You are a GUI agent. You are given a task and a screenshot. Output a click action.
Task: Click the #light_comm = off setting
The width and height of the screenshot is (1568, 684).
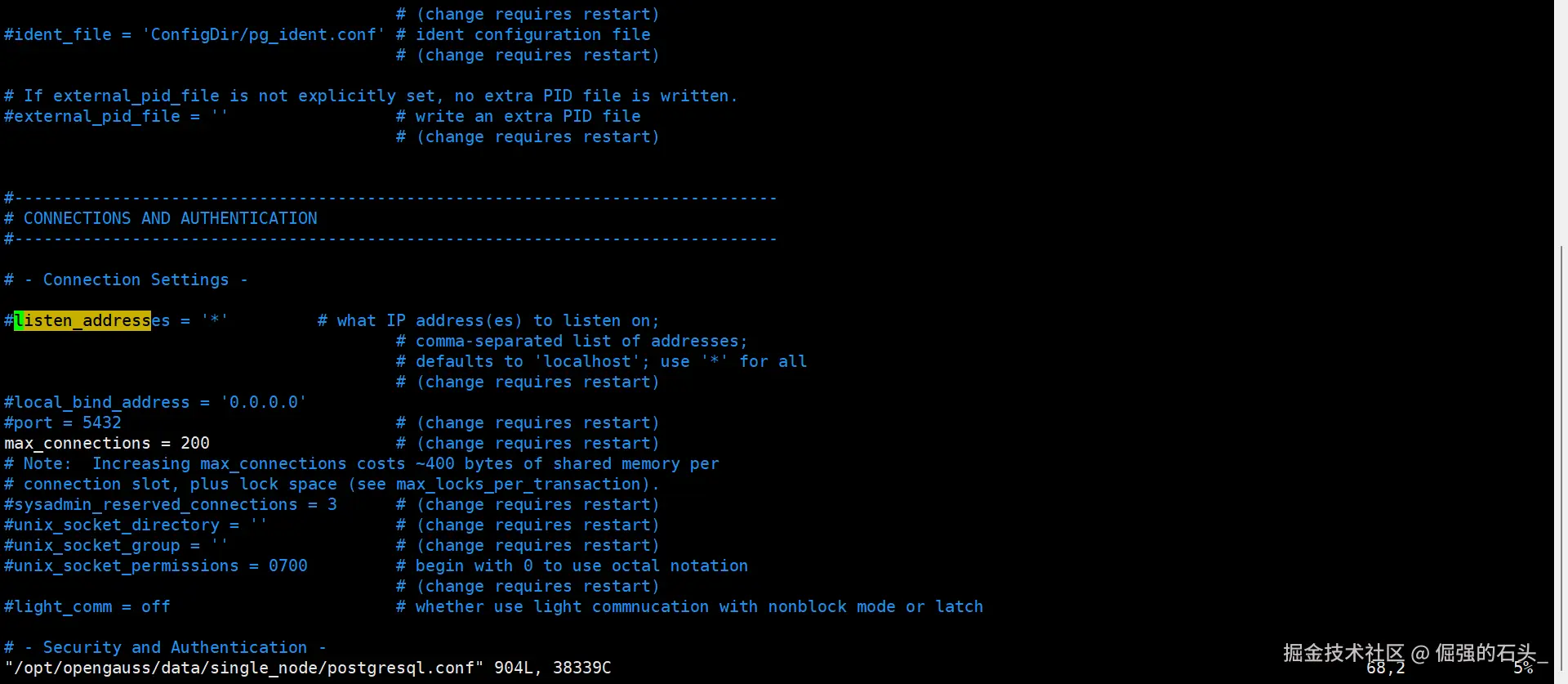click(x=87, y=606)
